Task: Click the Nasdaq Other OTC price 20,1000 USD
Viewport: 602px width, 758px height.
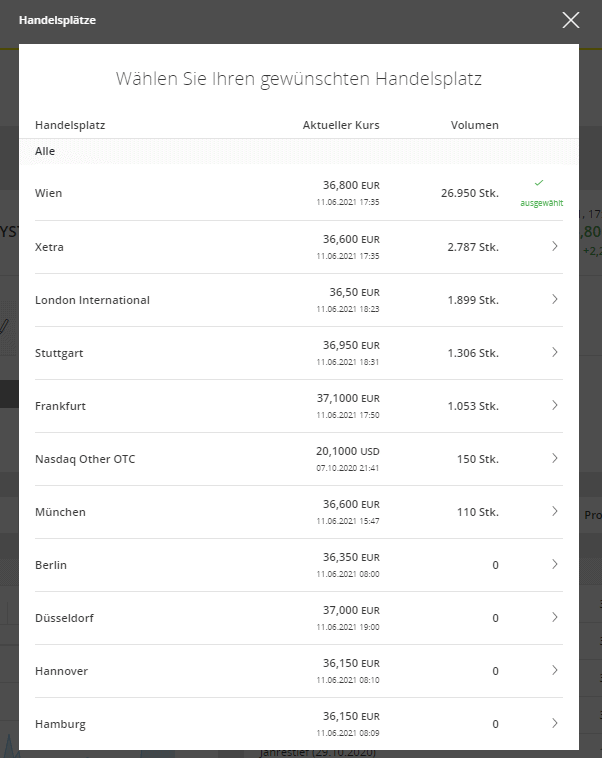Action: click(348, 452)
